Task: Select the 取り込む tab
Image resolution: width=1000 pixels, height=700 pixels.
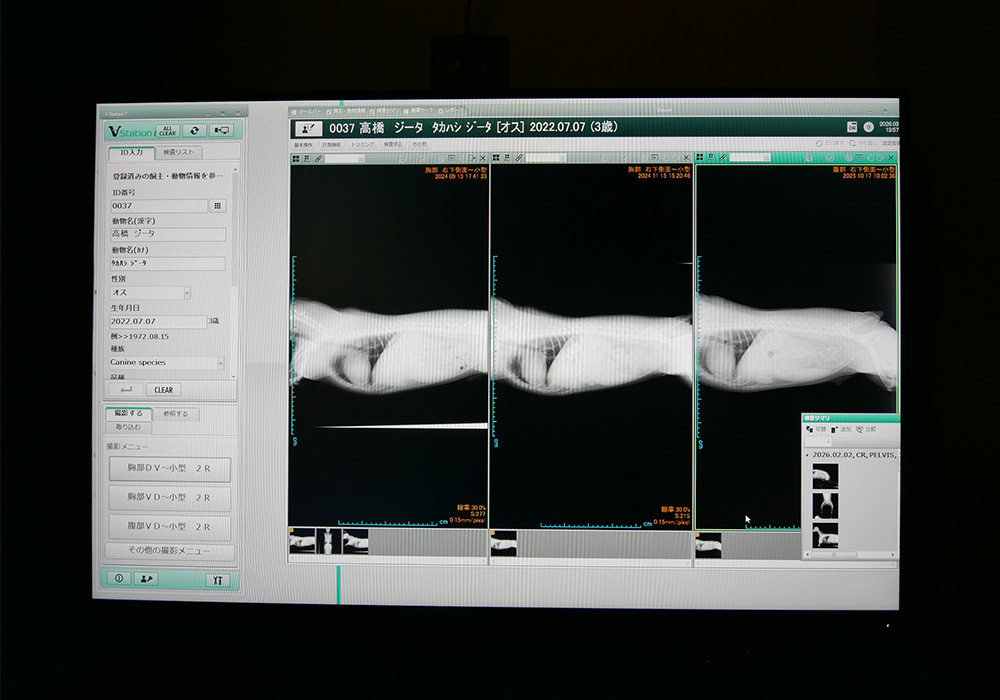Action: (128, 427)
